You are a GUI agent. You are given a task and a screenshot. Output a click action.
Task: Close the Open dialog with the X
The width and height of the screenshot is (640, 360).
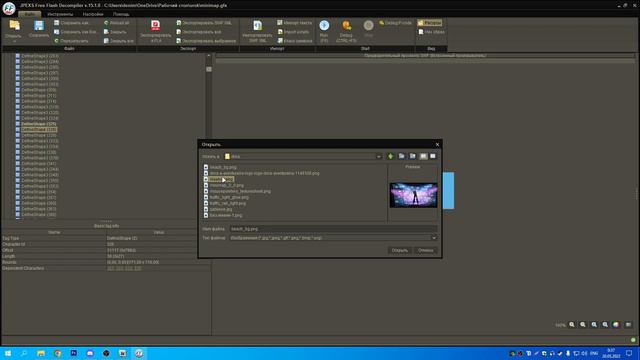coord(437,144)
